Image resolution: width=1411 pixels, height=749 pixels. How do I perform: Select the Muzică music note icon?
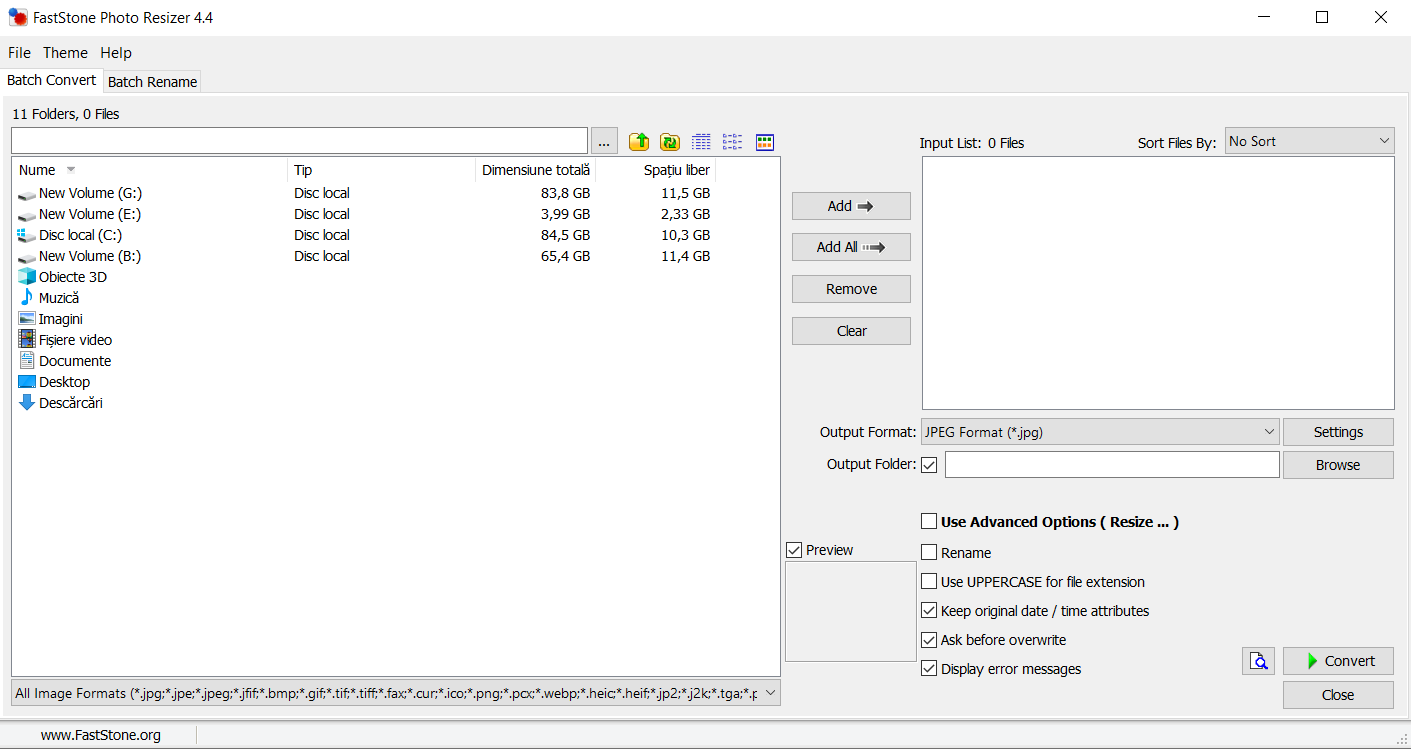coord(27,297)
